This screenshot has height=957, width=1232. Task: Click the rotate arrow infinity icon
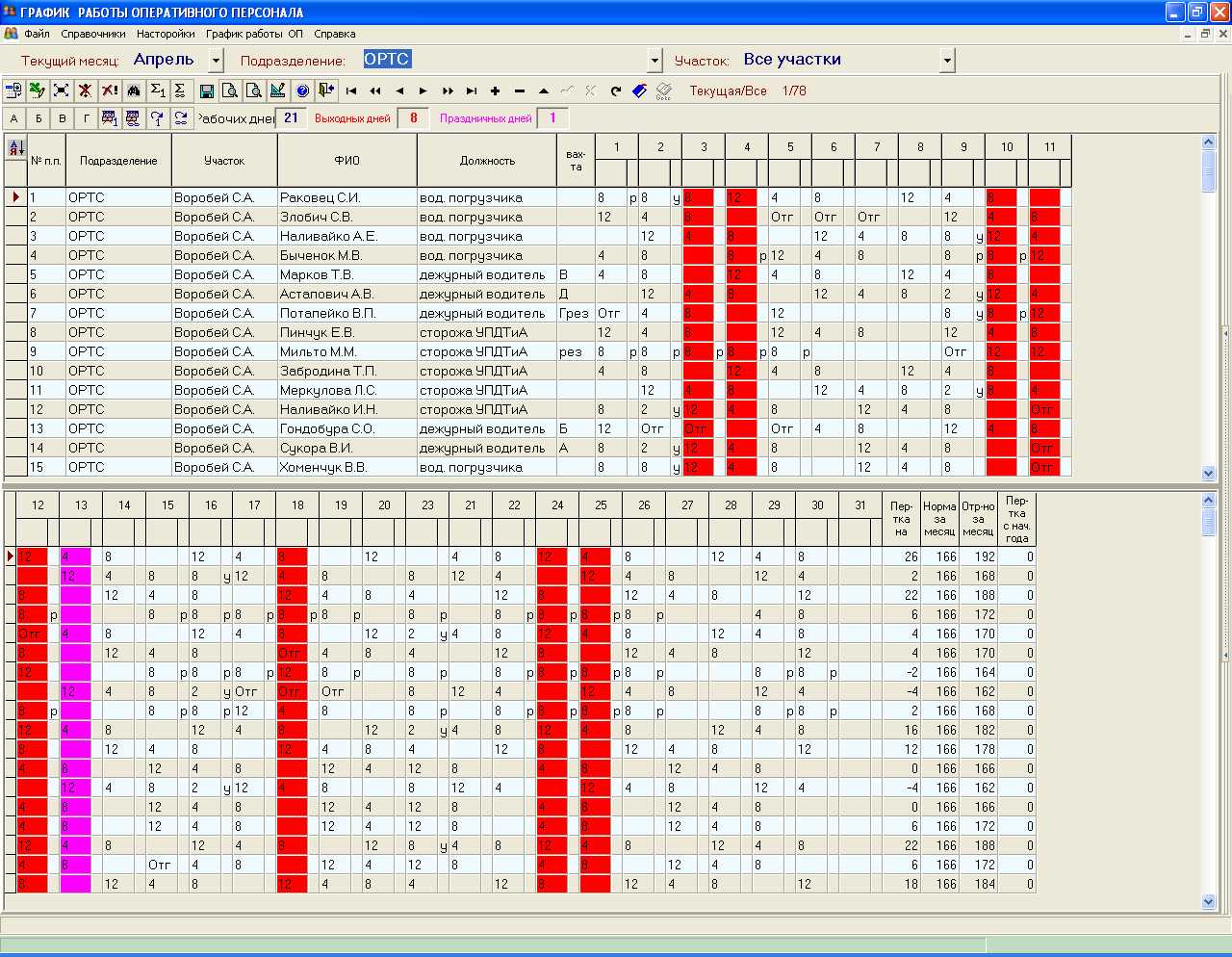[x=181, y=118]
